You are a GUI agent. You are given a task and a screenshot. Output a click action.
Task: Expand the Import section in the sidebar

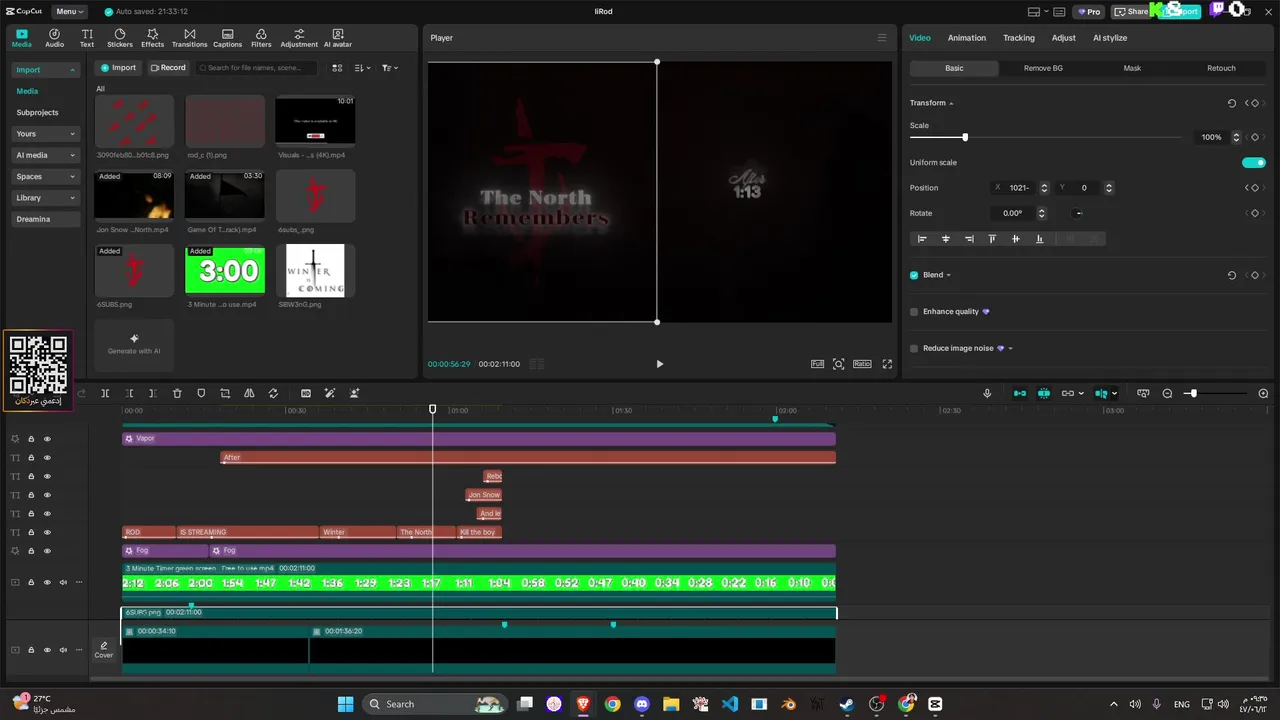pyautogui.click(x=45, y=70)
